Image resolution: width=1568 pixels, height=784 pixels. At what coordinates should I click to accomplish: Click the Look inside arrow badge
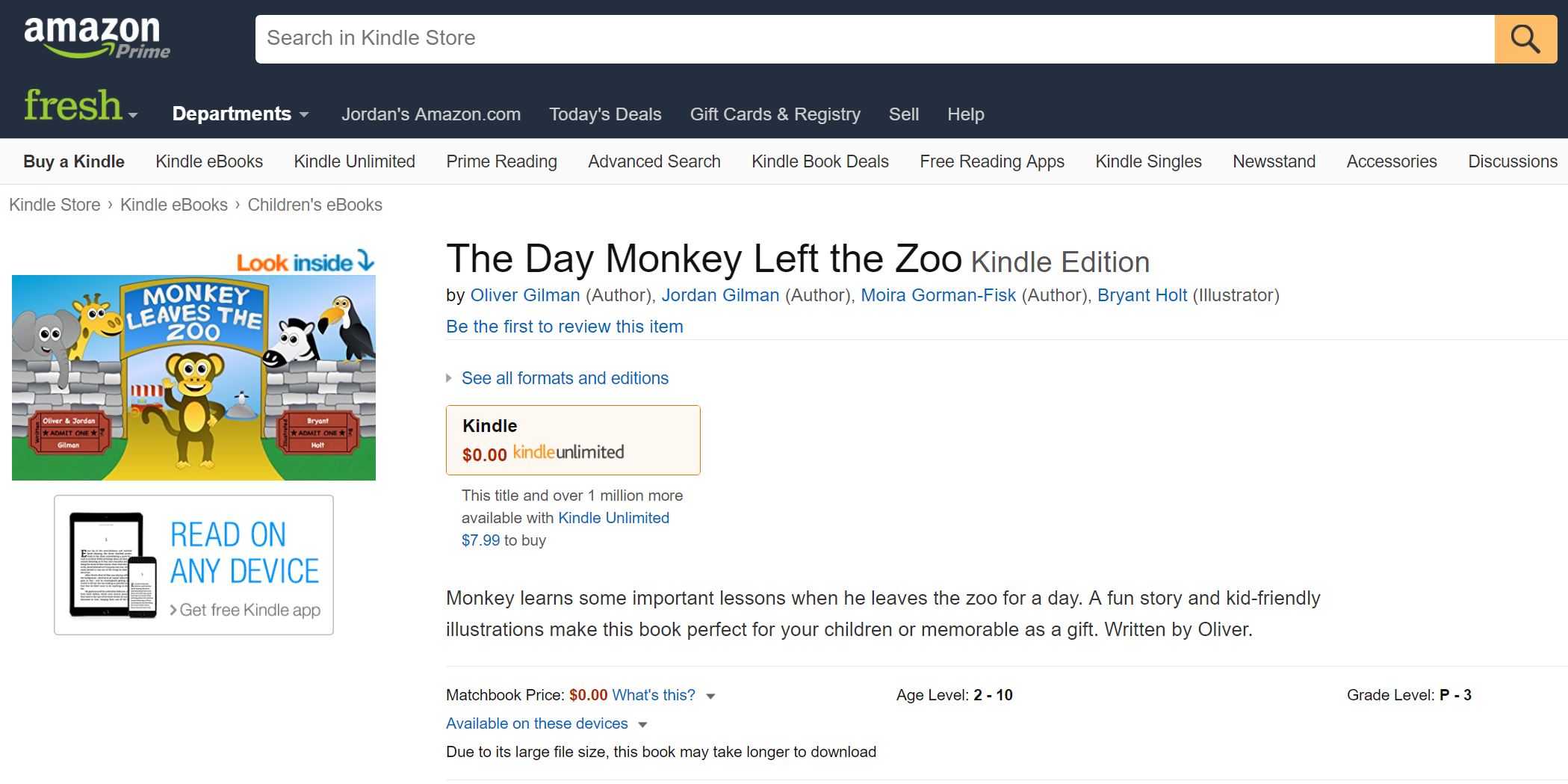click(x=305, y=262)
